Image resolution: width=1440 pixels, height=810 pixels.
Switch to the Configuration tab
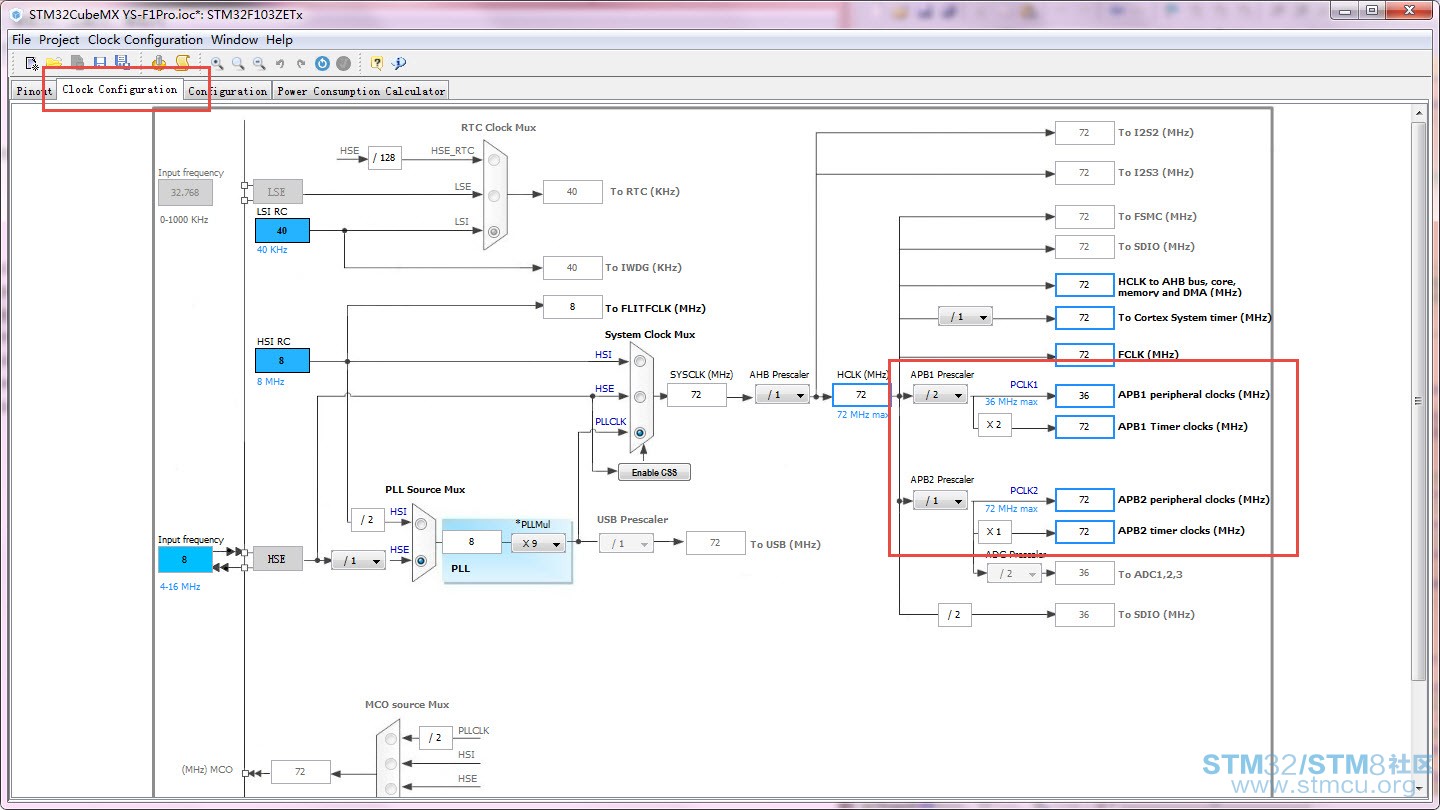coord(229,91)
